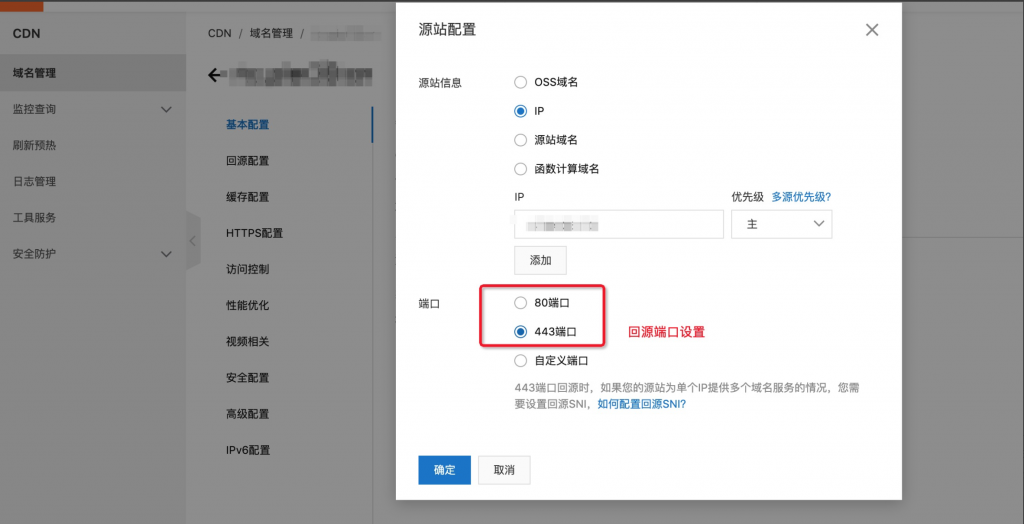1024x524 pixels.
Task: Select the OSS域名 radio option
Action: 520,82
